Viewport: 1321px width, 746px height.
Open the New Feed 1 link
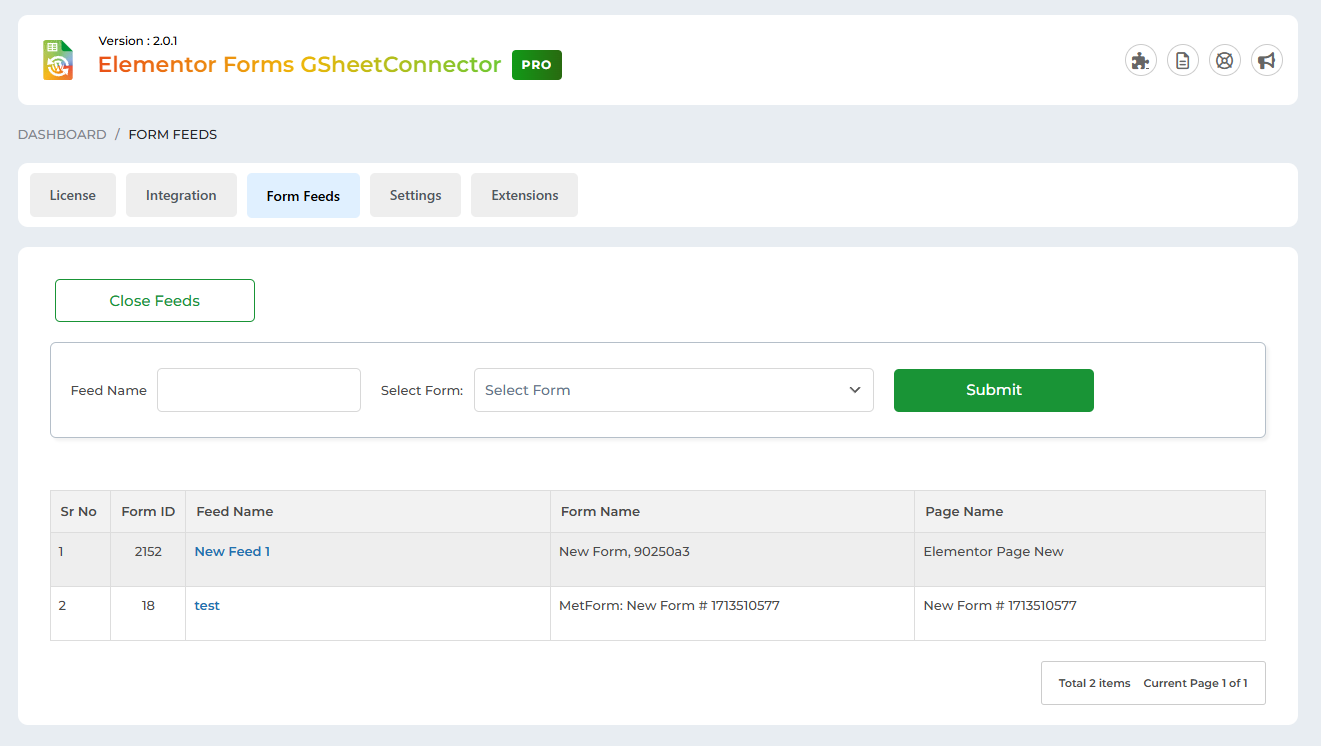coord(232,552)
